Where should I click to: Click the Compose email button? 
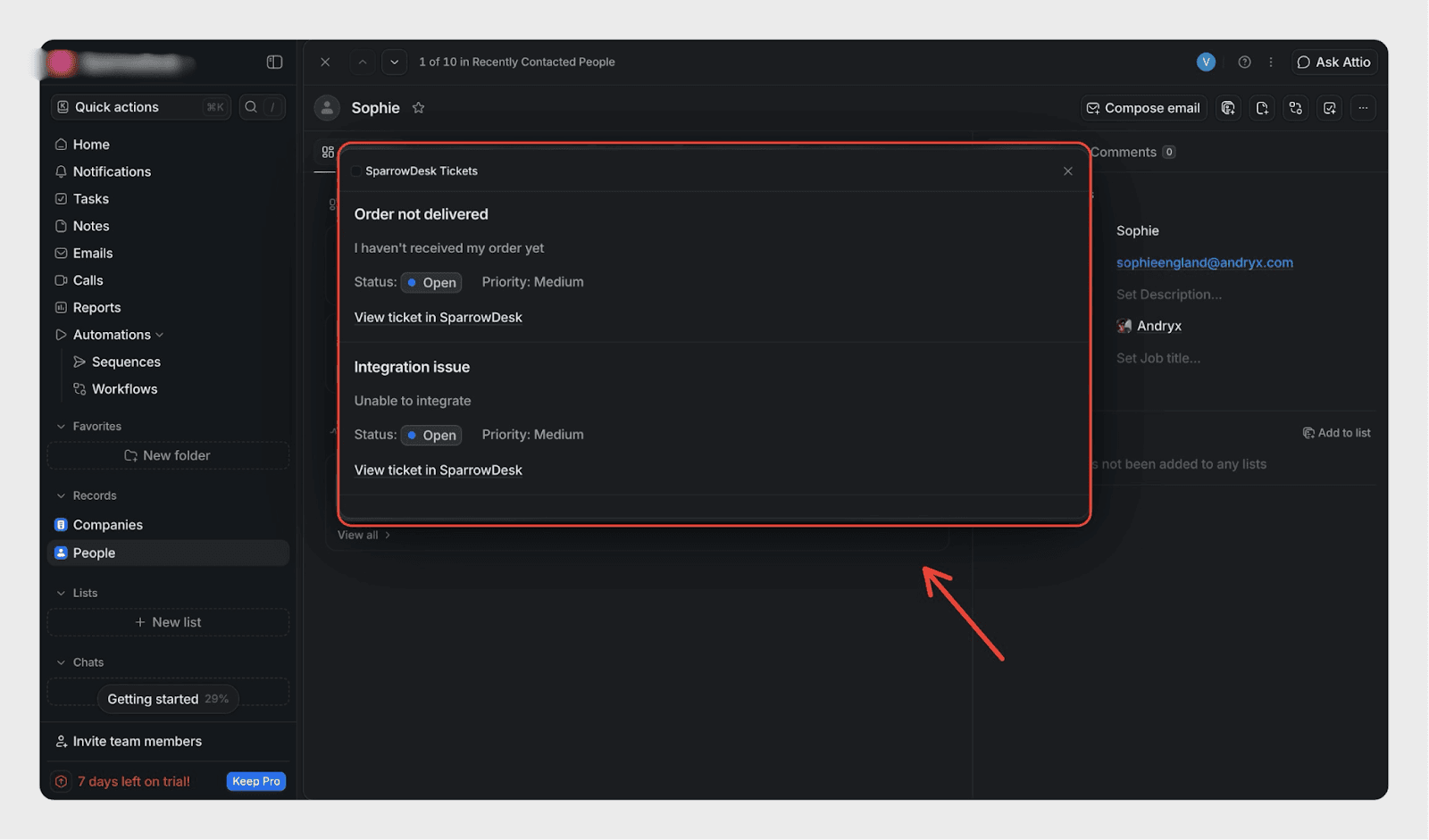coord(1143,108)
